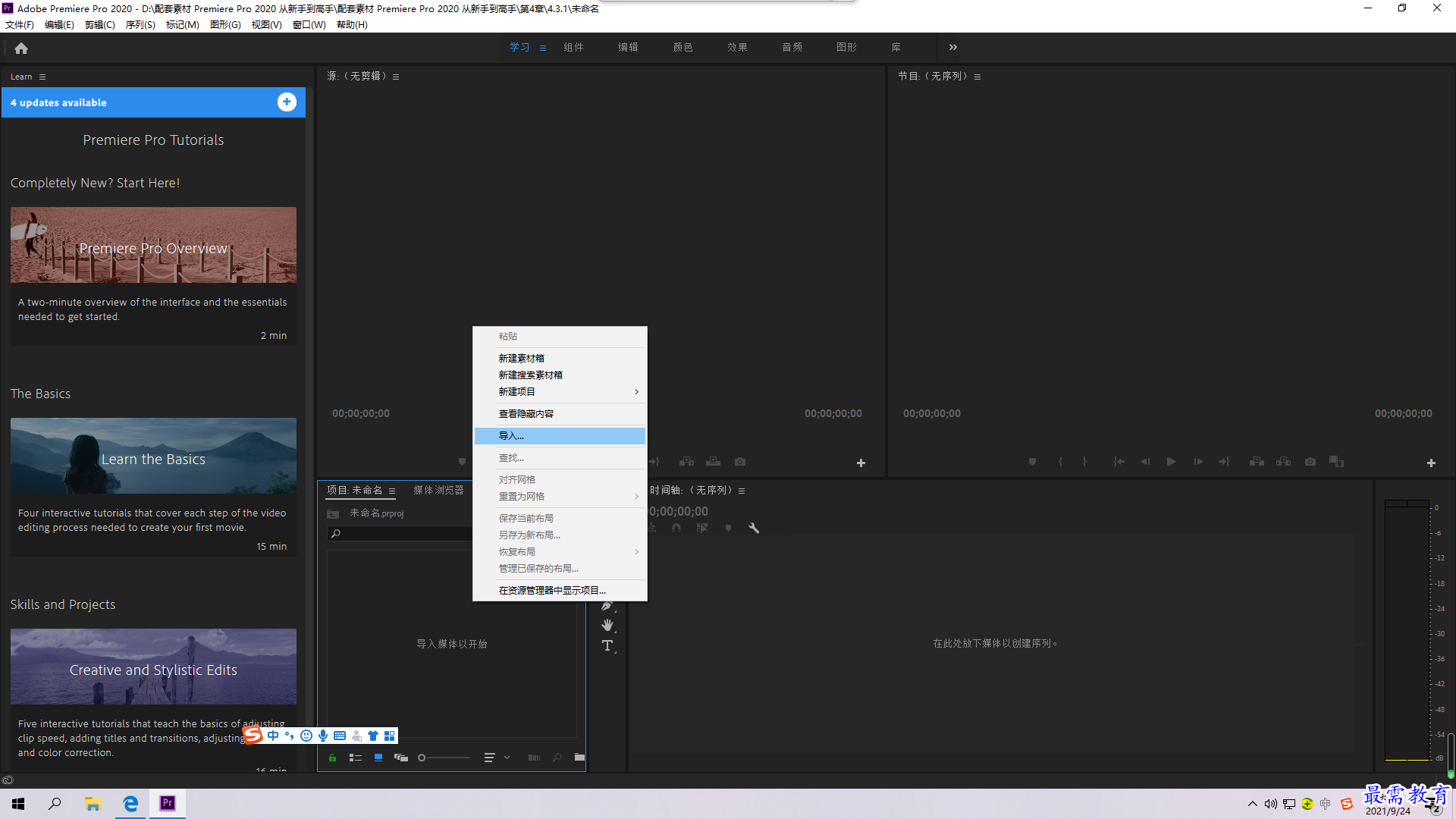The image size is (1456, 819).
Task: Step back one frame in program monitor
Action: click(x=1145, y=461)
